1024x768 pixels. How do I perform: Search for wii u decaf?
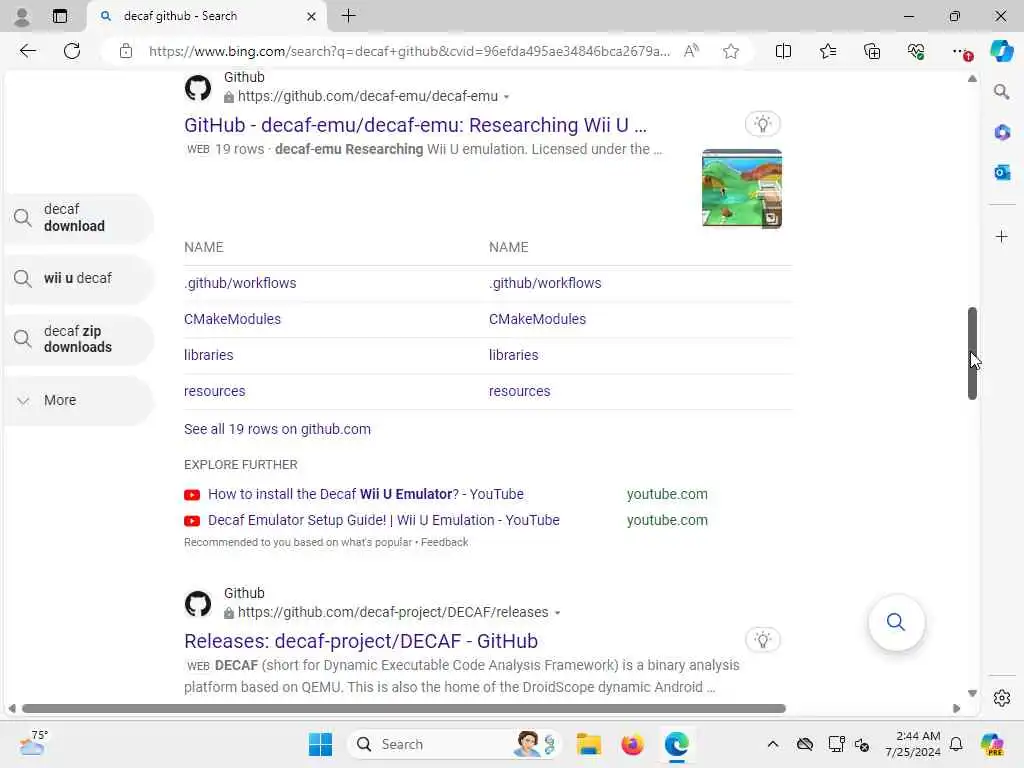[x=78, y=278]
